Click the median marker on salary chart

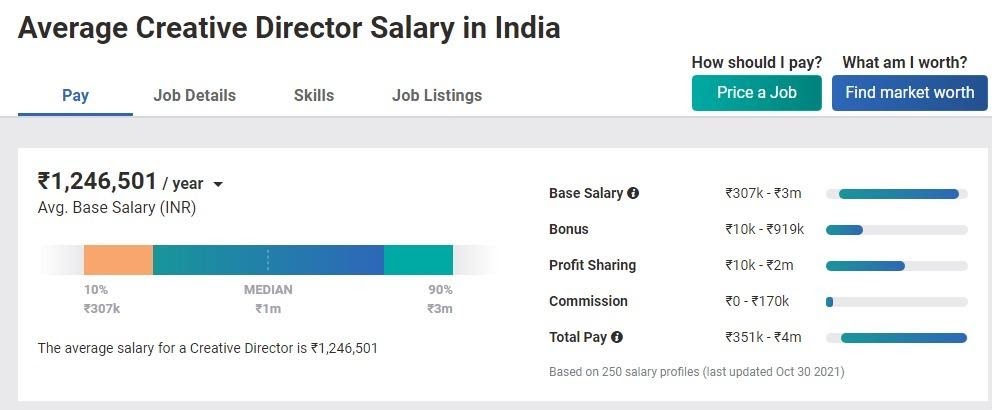point(268,259)
